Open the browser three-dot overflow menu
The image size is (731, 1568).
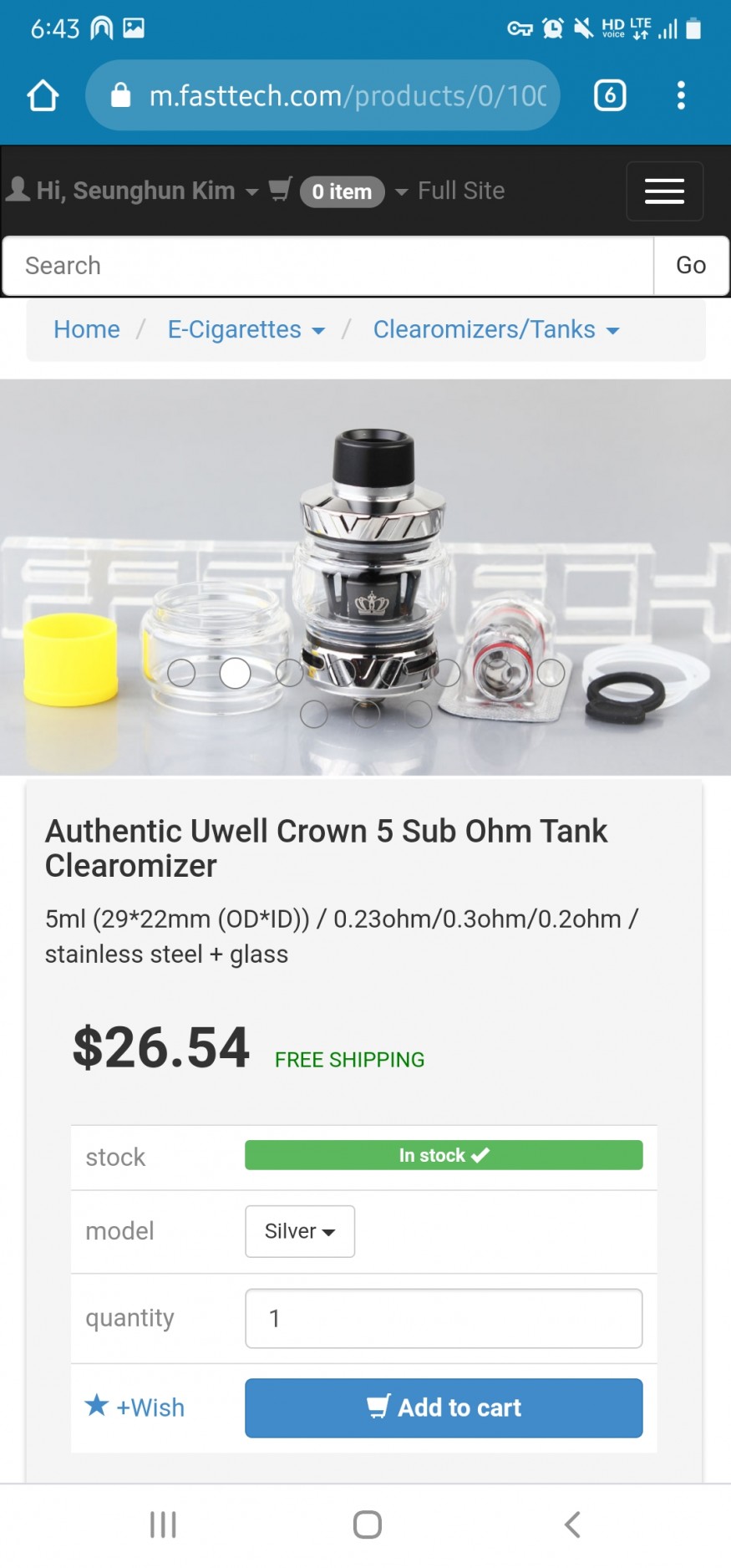coord(681,95)
